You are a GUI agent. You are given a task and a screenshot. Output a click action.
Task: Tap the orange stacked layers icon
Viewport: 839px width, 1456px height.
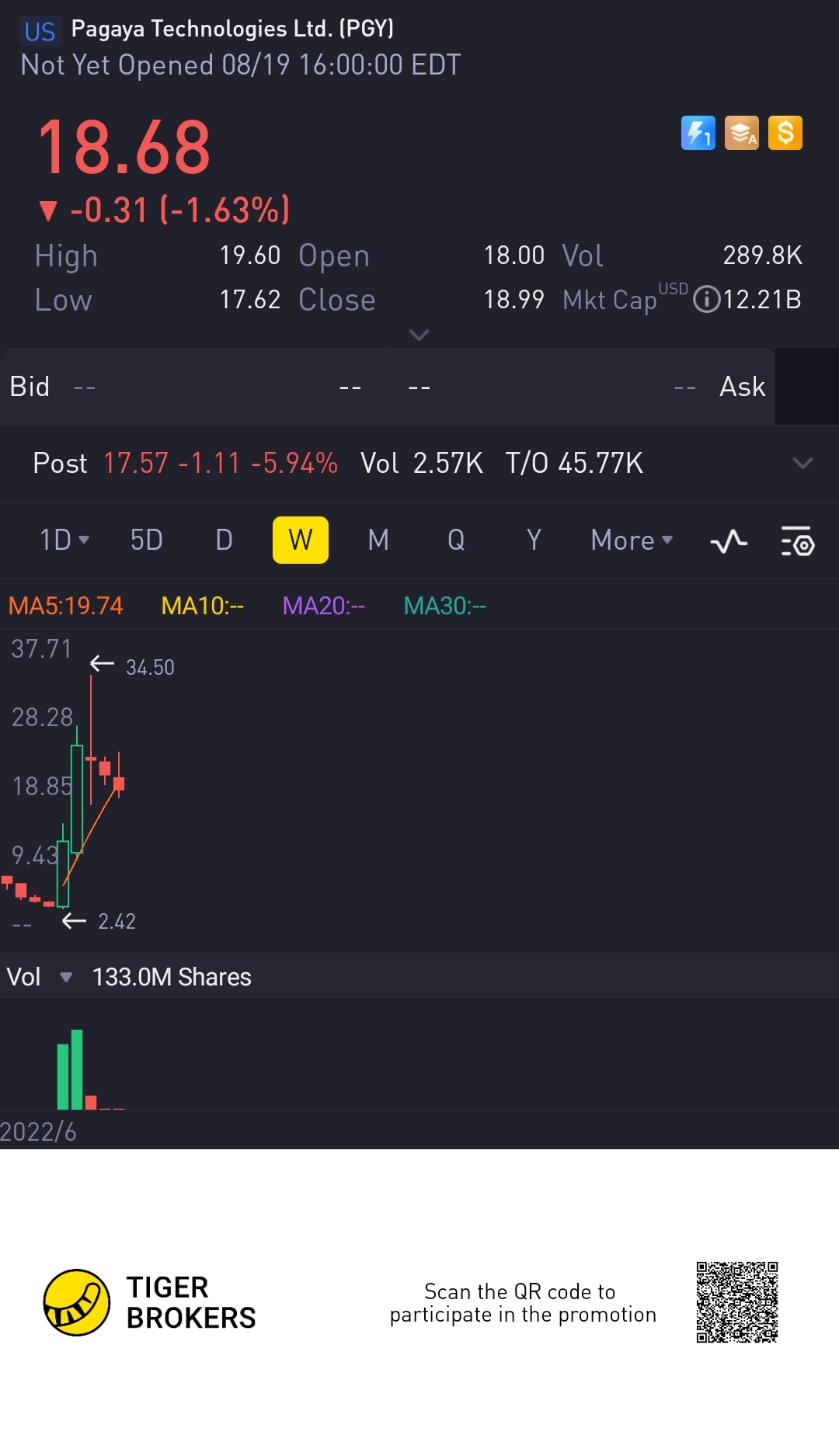[741, 133]
